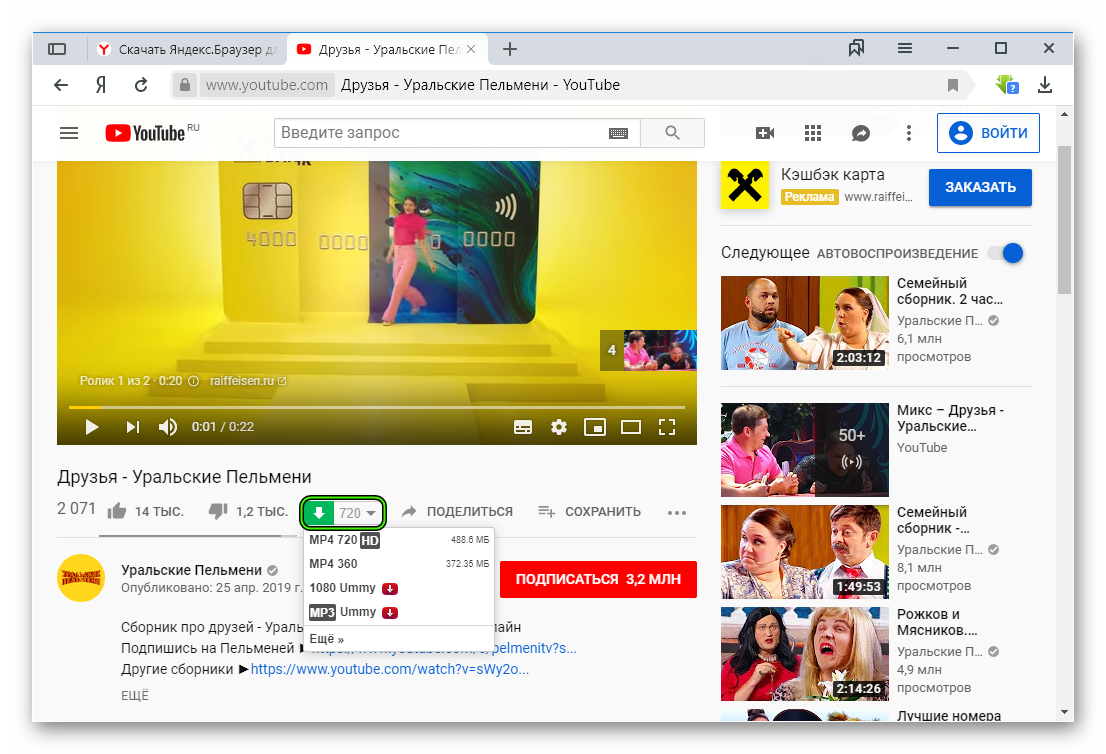Enter fullscreen mode
Image resolution: width=1106 pixels, height=754 pixels.
pyautogui.click(x=667, y=427)
